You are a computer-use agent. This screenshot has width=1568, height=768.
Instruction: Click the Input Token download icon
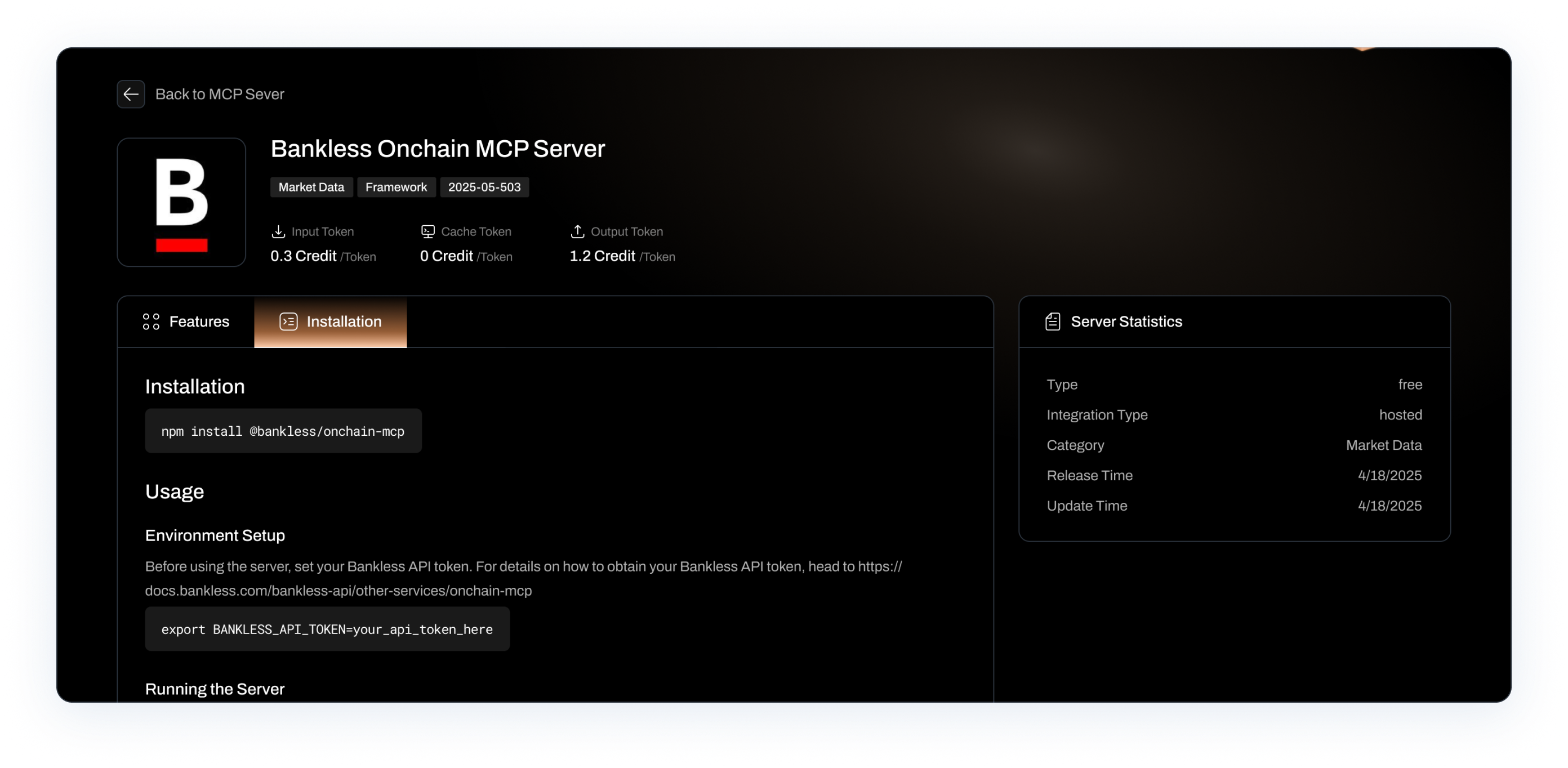(278, 232)
